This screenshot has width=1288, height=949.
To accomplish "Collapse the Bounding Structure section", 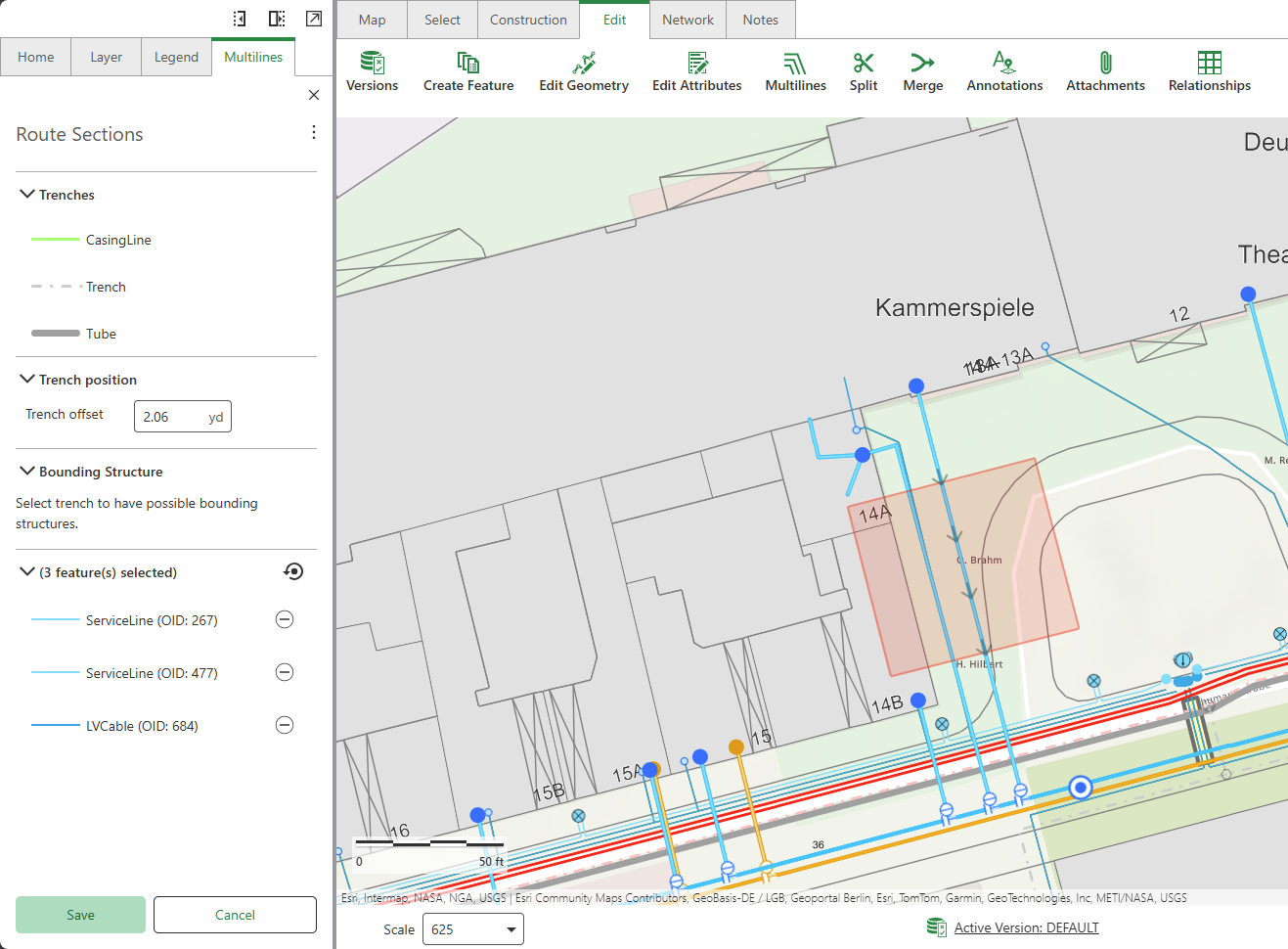I will (26, 471).
